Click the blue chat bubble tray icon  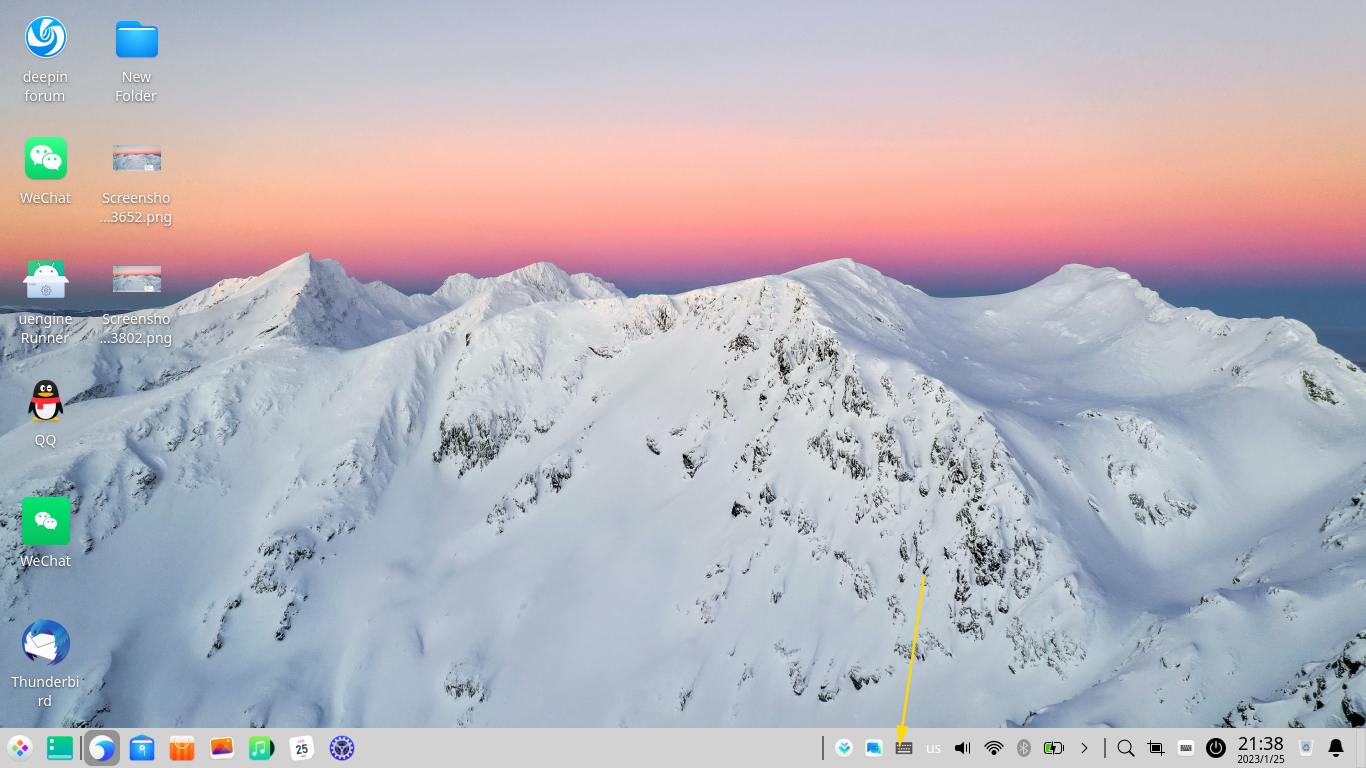click(874, 748)
